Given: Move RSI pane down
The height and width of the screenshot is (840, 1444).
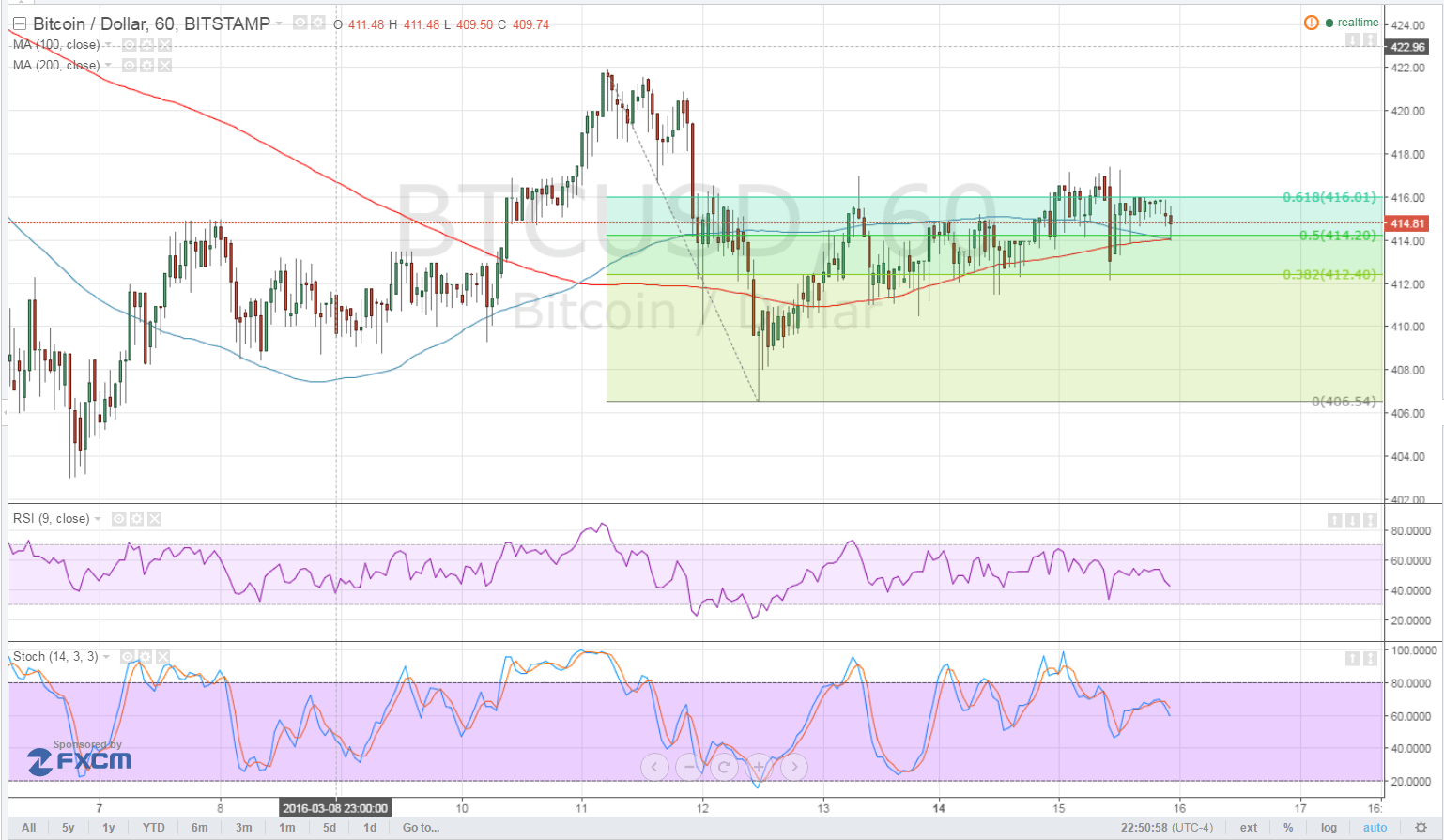Looking at the screenshot, I should (x=1352, y=520).
